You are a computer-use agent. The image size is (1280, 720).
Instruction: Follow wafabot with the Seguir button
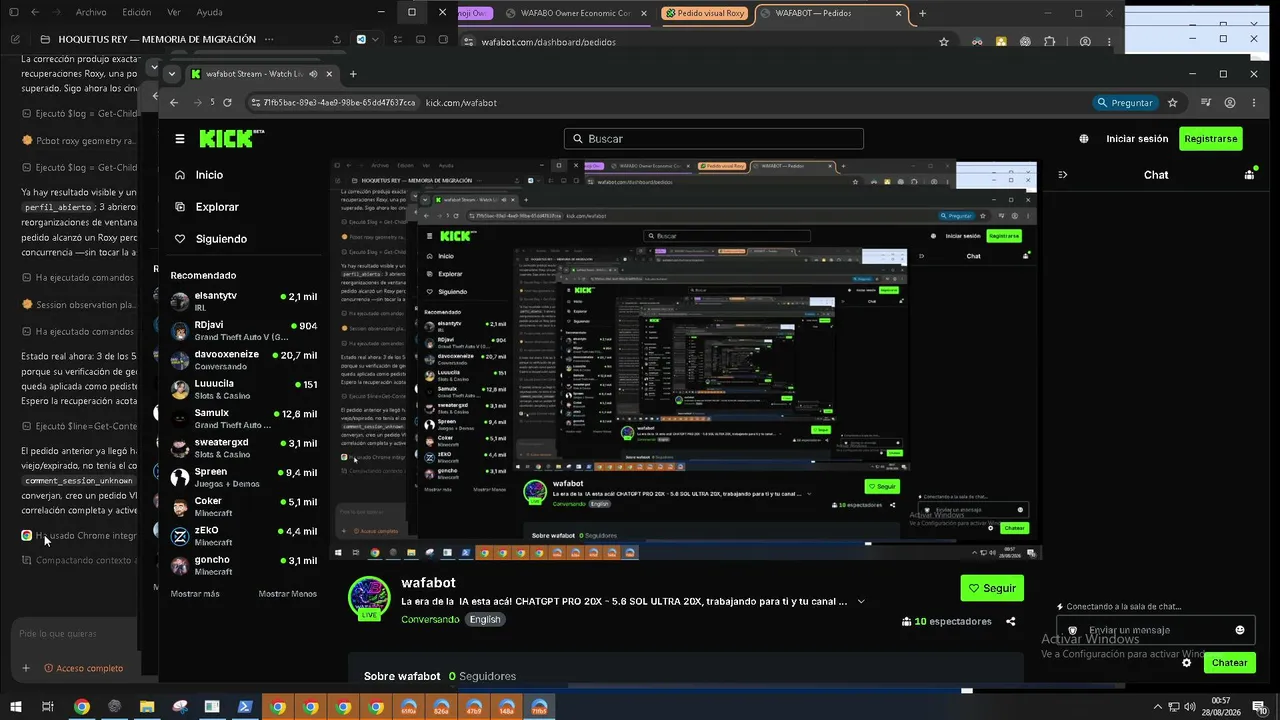pyautogui.click(x=992, y=588)
